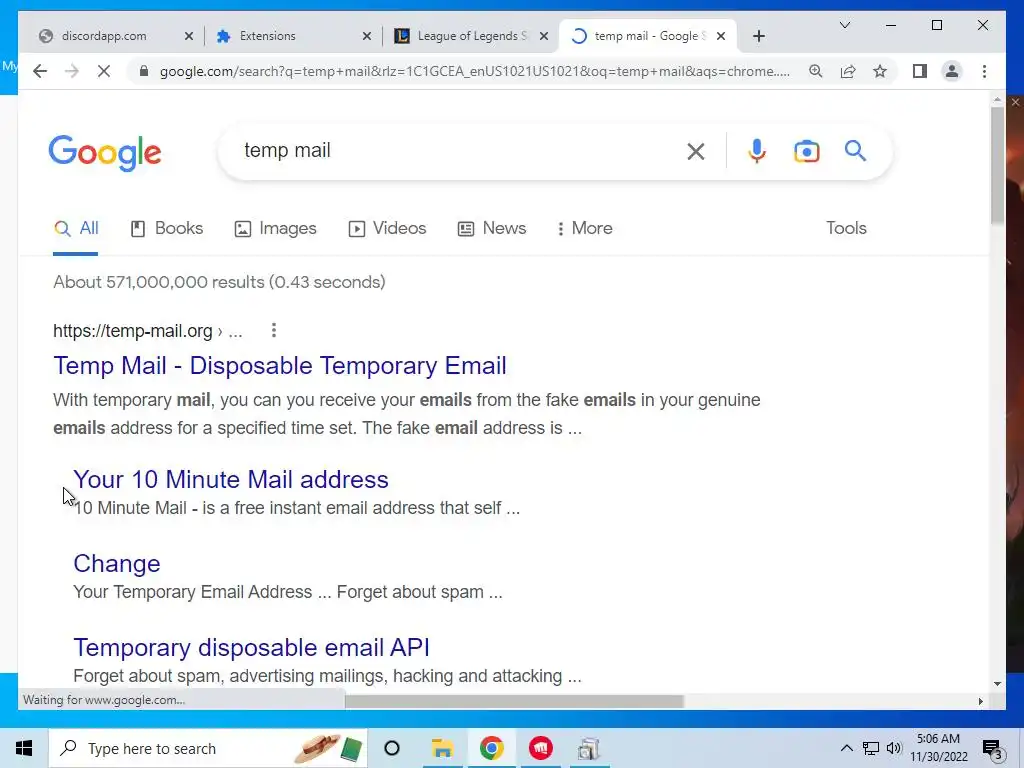Open the Change sitelink
The image size is (1024, 768).
[x=117, y=564]
